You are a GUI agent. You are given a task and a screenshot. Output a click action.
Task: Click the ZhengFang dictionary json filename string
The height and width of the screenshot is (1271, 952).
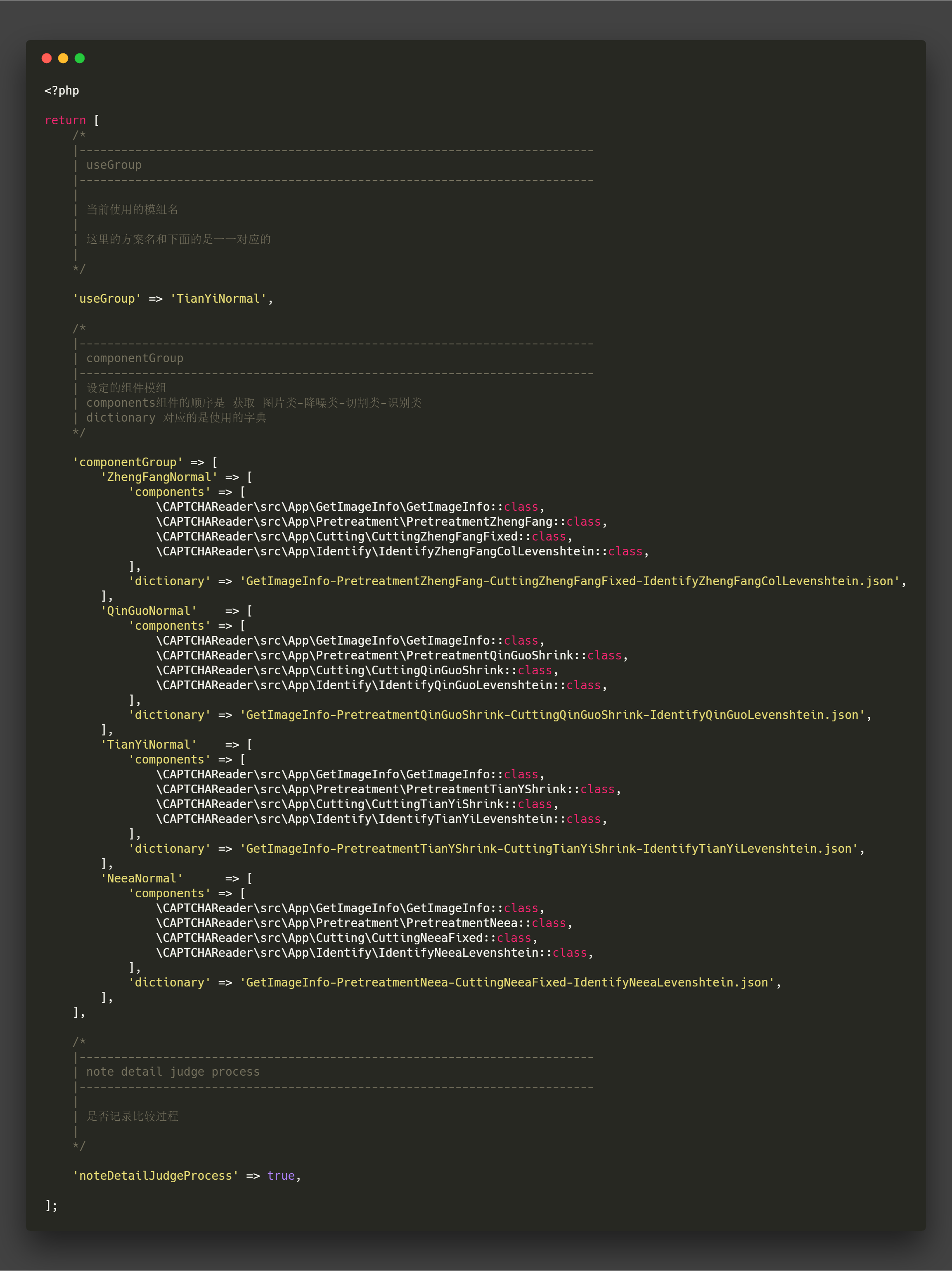pos(569,581)
